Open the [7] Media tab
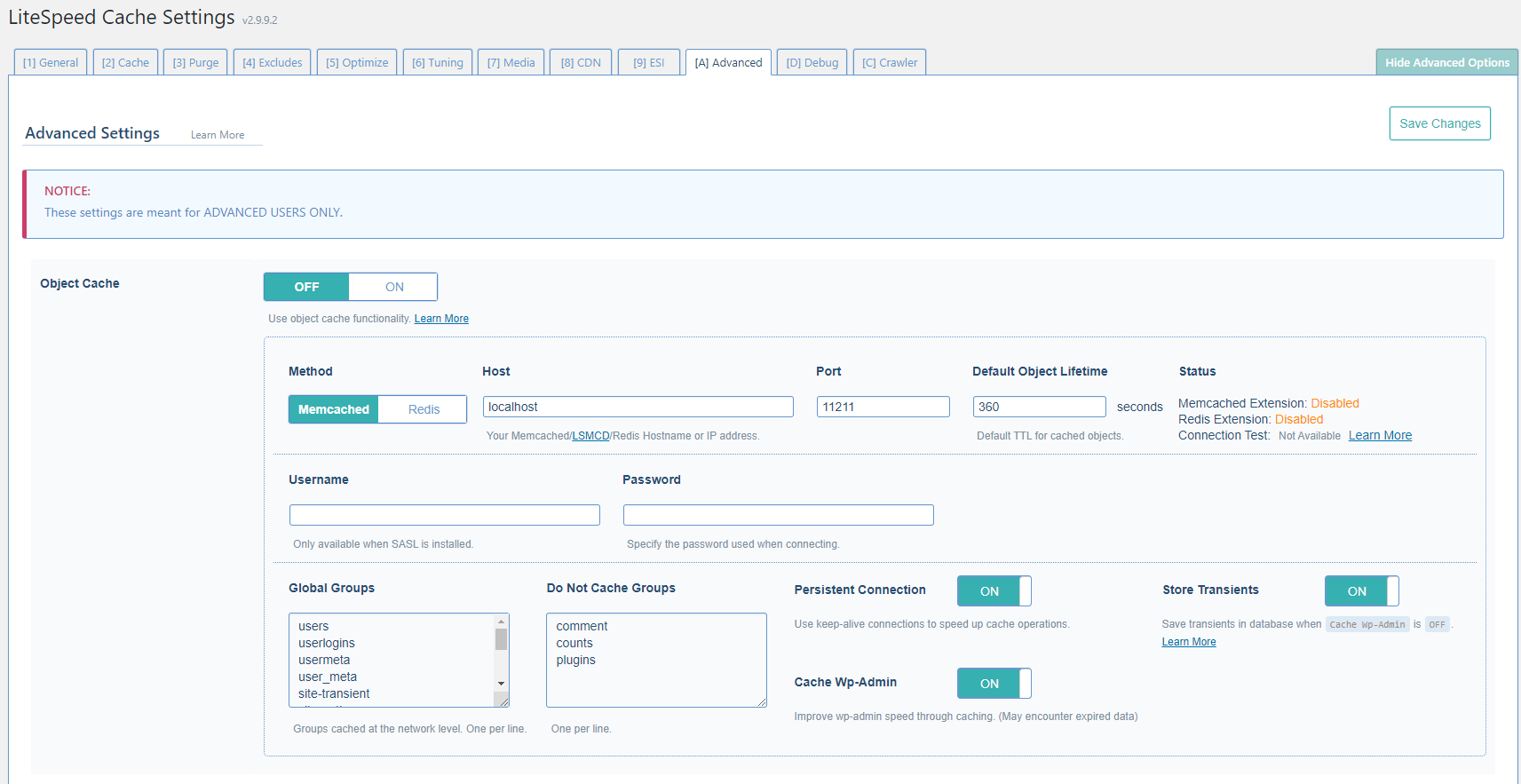This screenshot has height=784, width=1521. pos(511,62)
